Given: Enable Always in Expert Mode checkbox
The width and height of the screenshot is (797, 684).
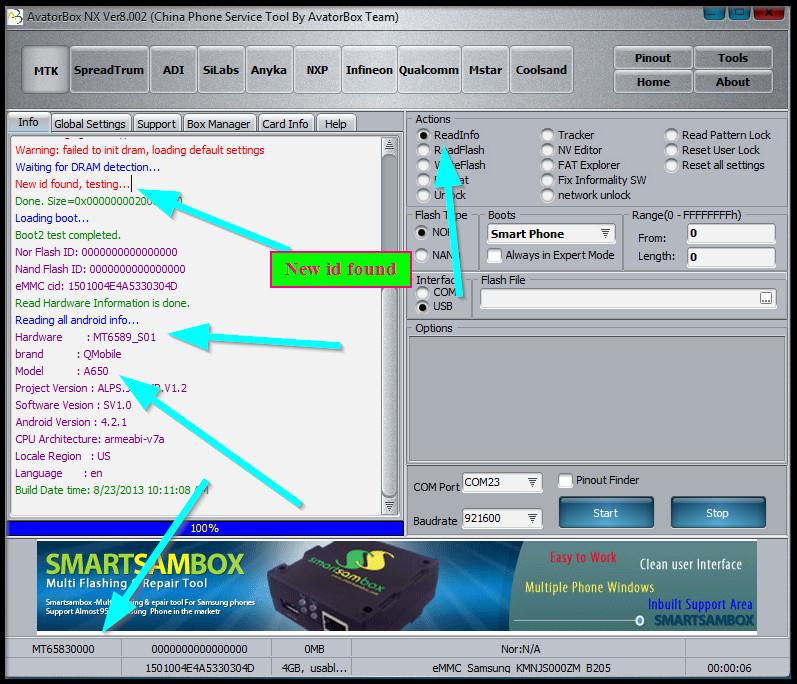Looking at the screenshot, I should pyautogui.click(x=494, y=255).
